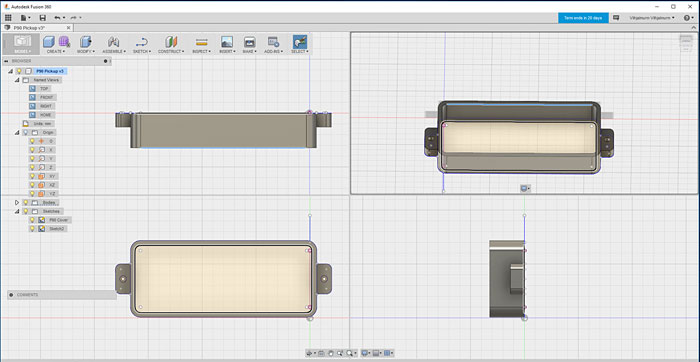Toggle visibility of the Z axis
700x362 pixels.
pos(32,167)
